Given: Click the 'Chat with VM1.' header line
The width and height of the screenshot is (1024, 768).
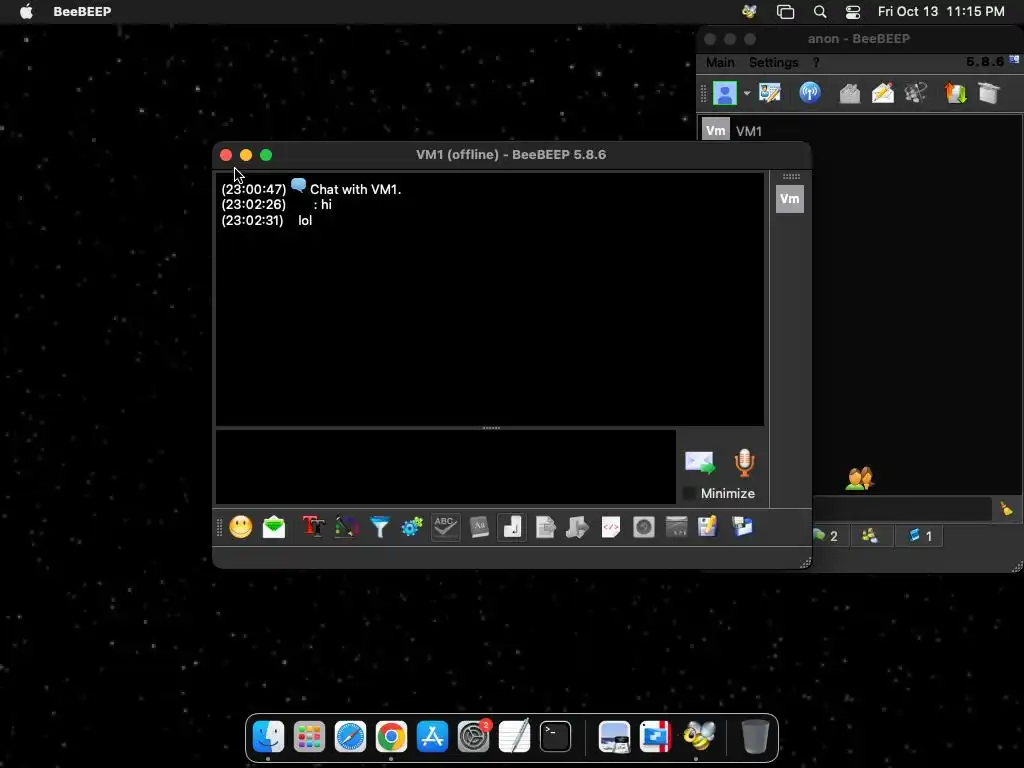Looking at the screenshot, I should click(x=355, y=189).
